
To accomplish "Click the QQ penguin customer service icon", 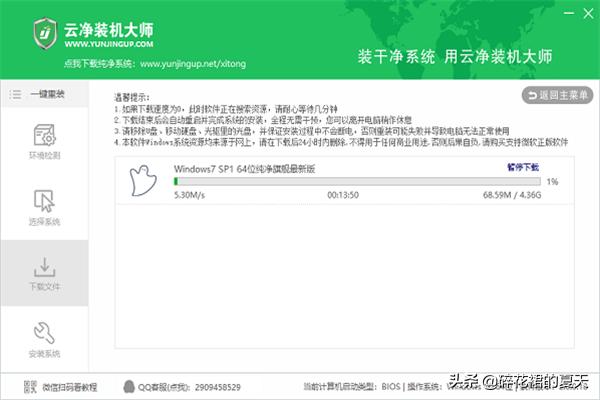I will pyautogui.click(x=128, y=385).
